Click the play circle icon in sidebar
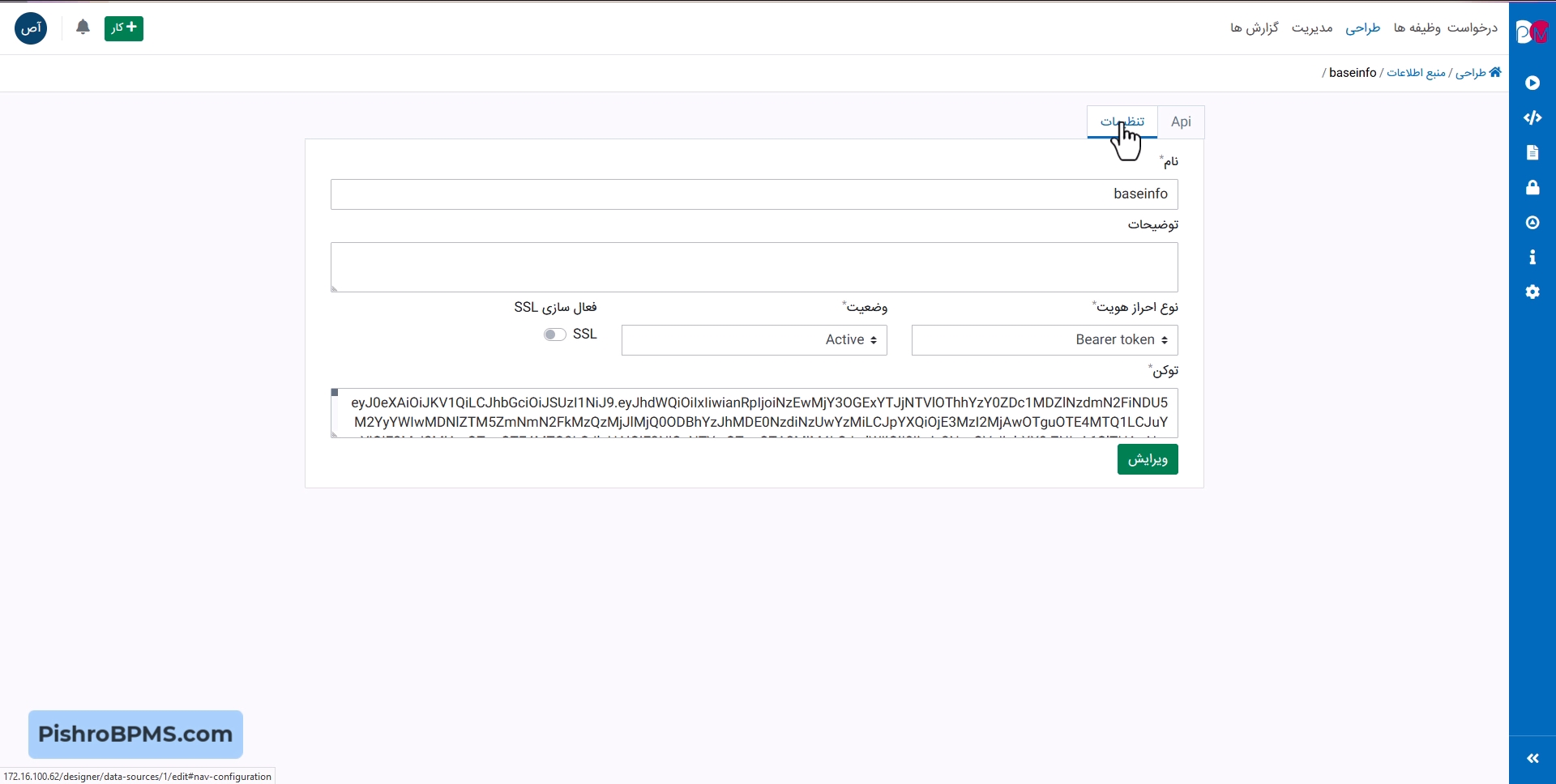Image resolution: width=1556 pixels, height=784 pixels. (x=1532, y=83)
